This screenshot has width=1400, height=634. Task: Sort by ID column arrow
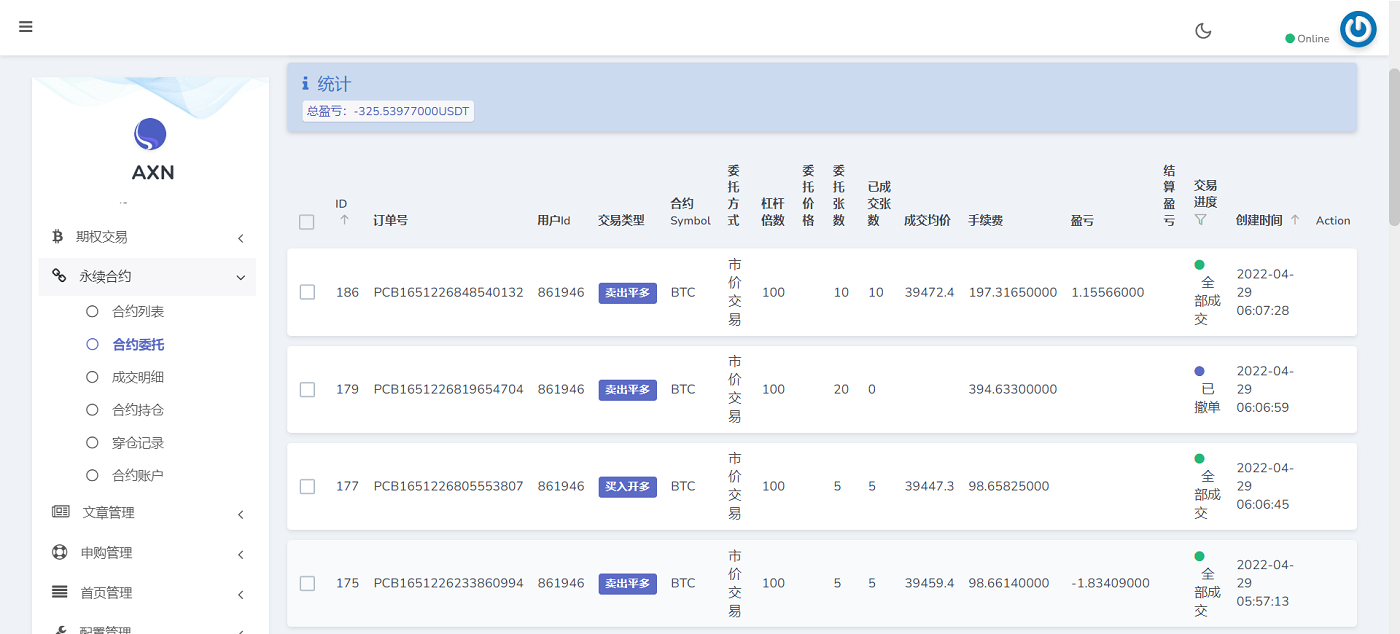tap(344, 220)
